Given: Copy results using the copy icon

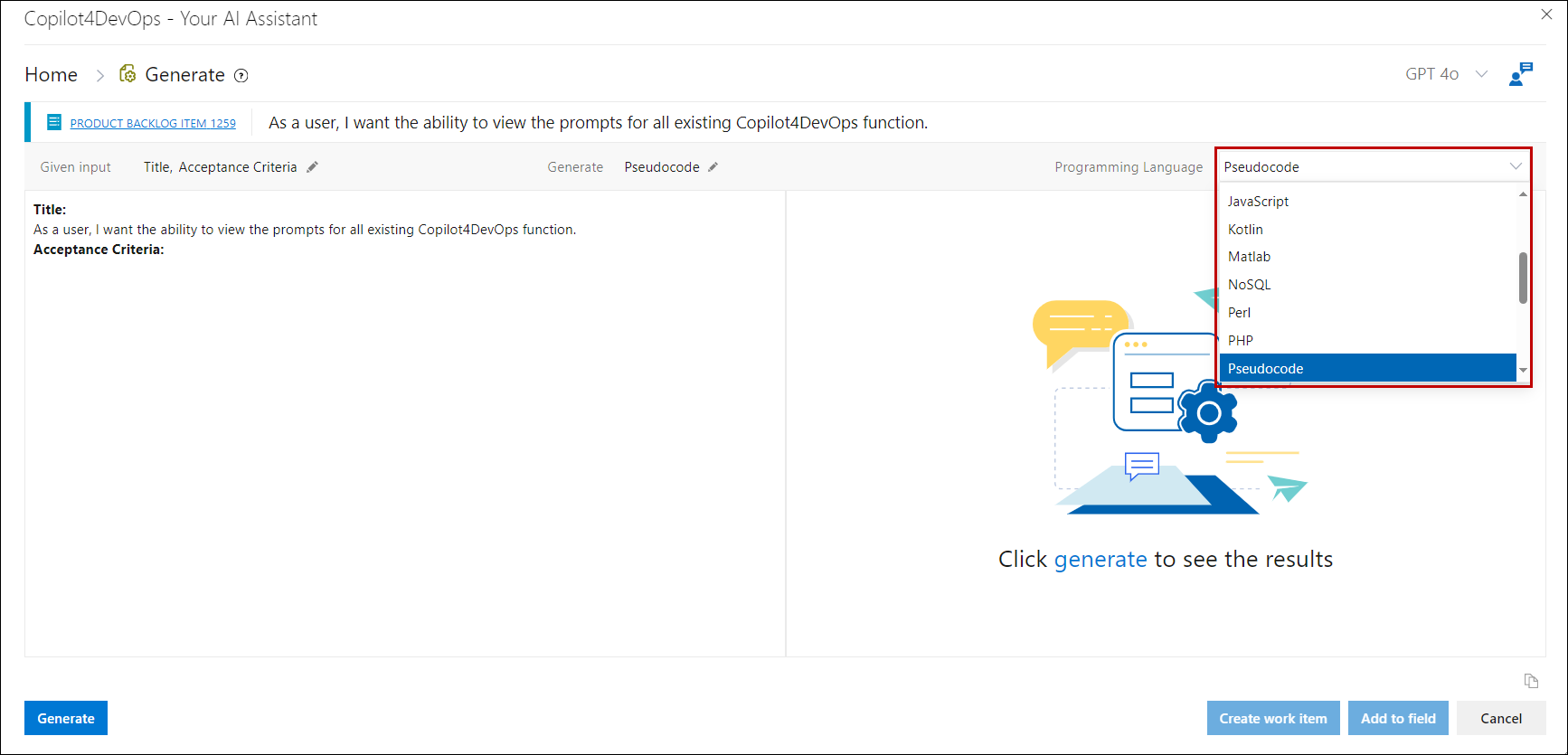Looking at the screenshot, I should pyautogui.click(x=1531, y=681).
